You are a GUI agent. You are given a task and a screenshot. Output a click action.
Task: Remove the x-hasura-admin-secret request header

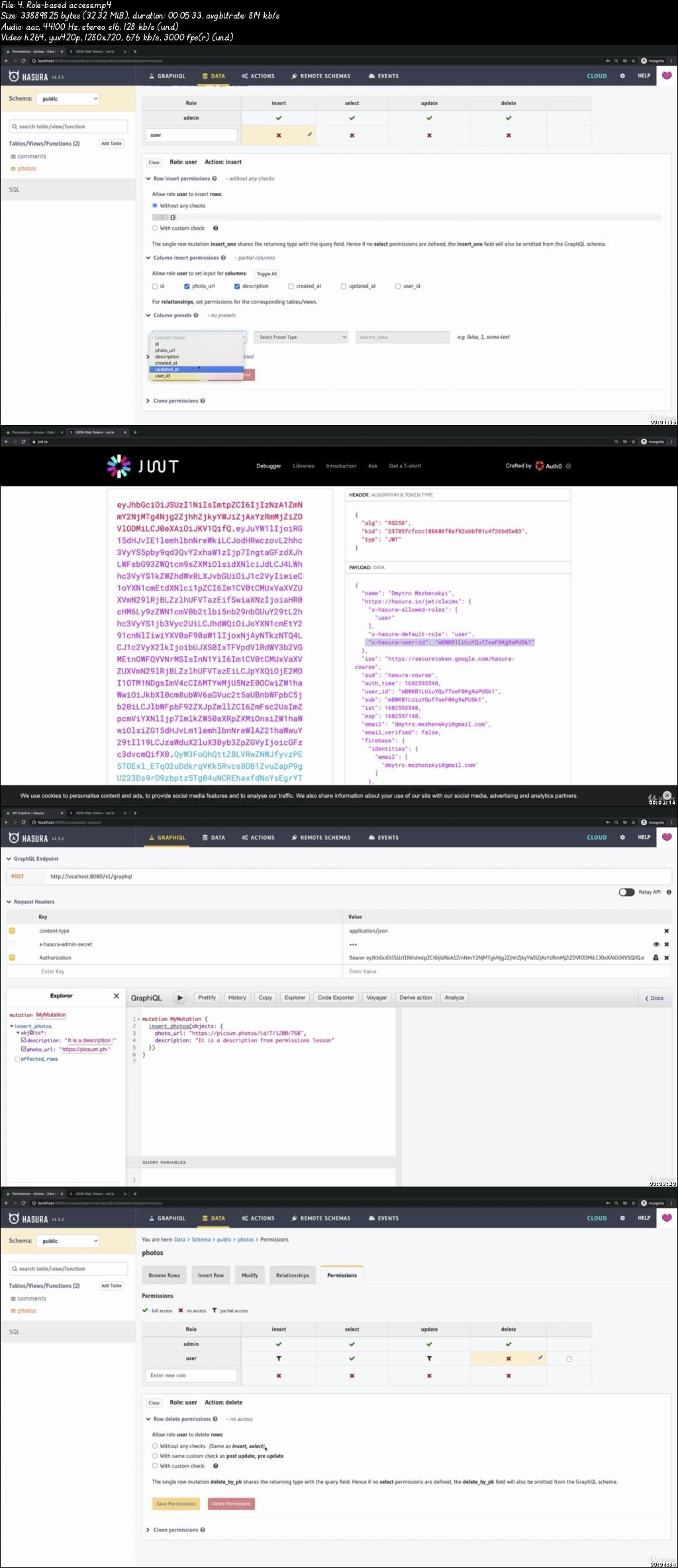[x=666, y=944]
